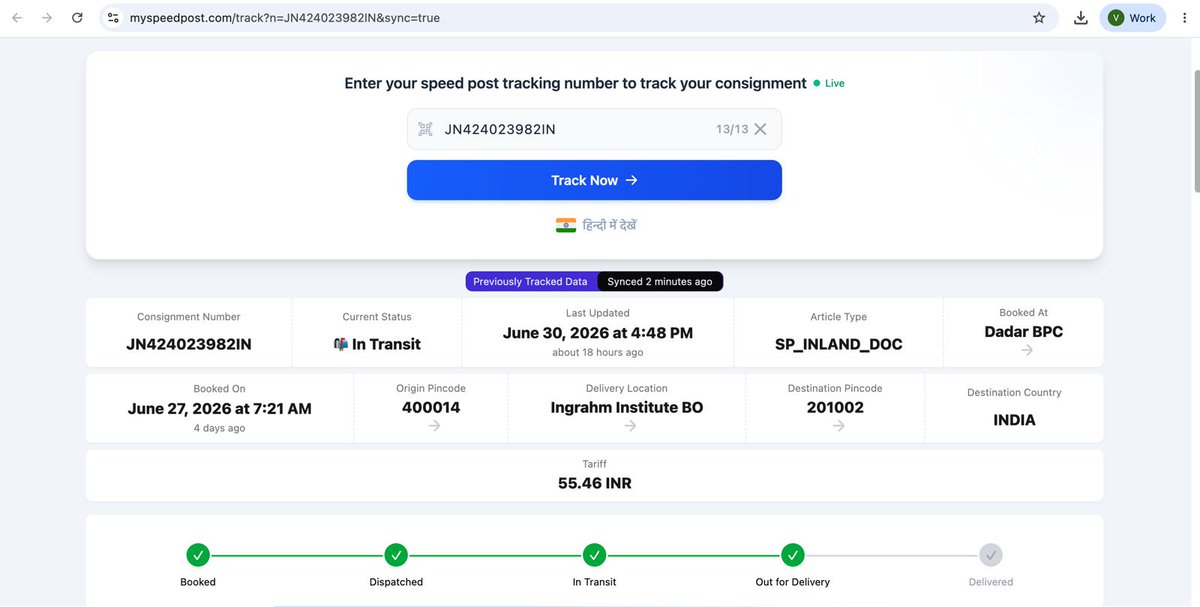Click the Ingrahm Institute BO delivery location
1200x607 pixels.
[x=627, y=407]
